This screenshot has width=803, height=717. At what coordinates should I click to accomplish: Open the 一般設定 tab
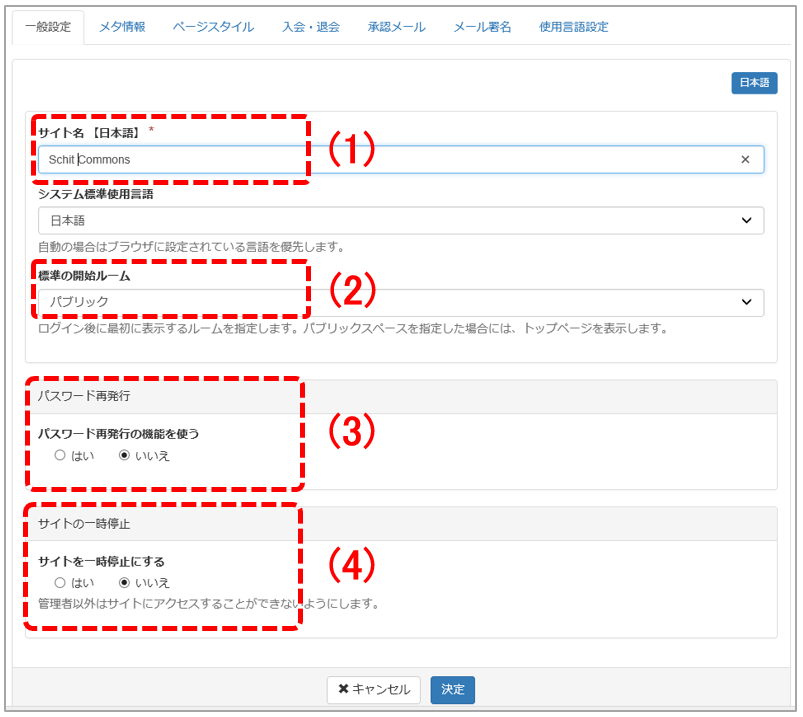pos(47,27)
